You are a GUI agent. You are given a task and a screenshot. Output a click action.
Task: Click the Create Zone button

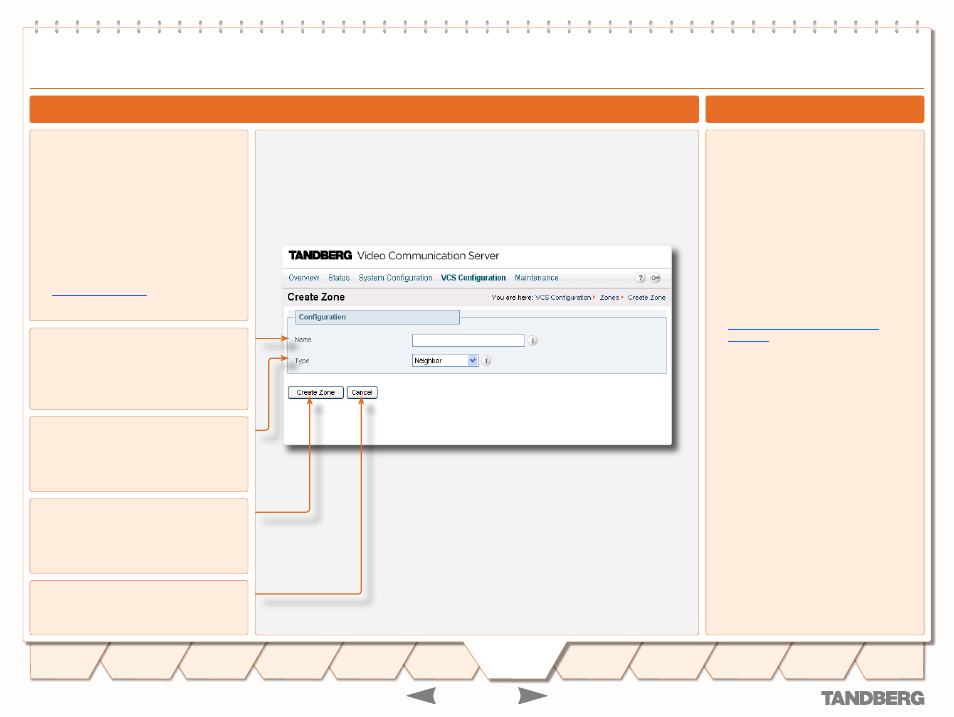point(316,393)
